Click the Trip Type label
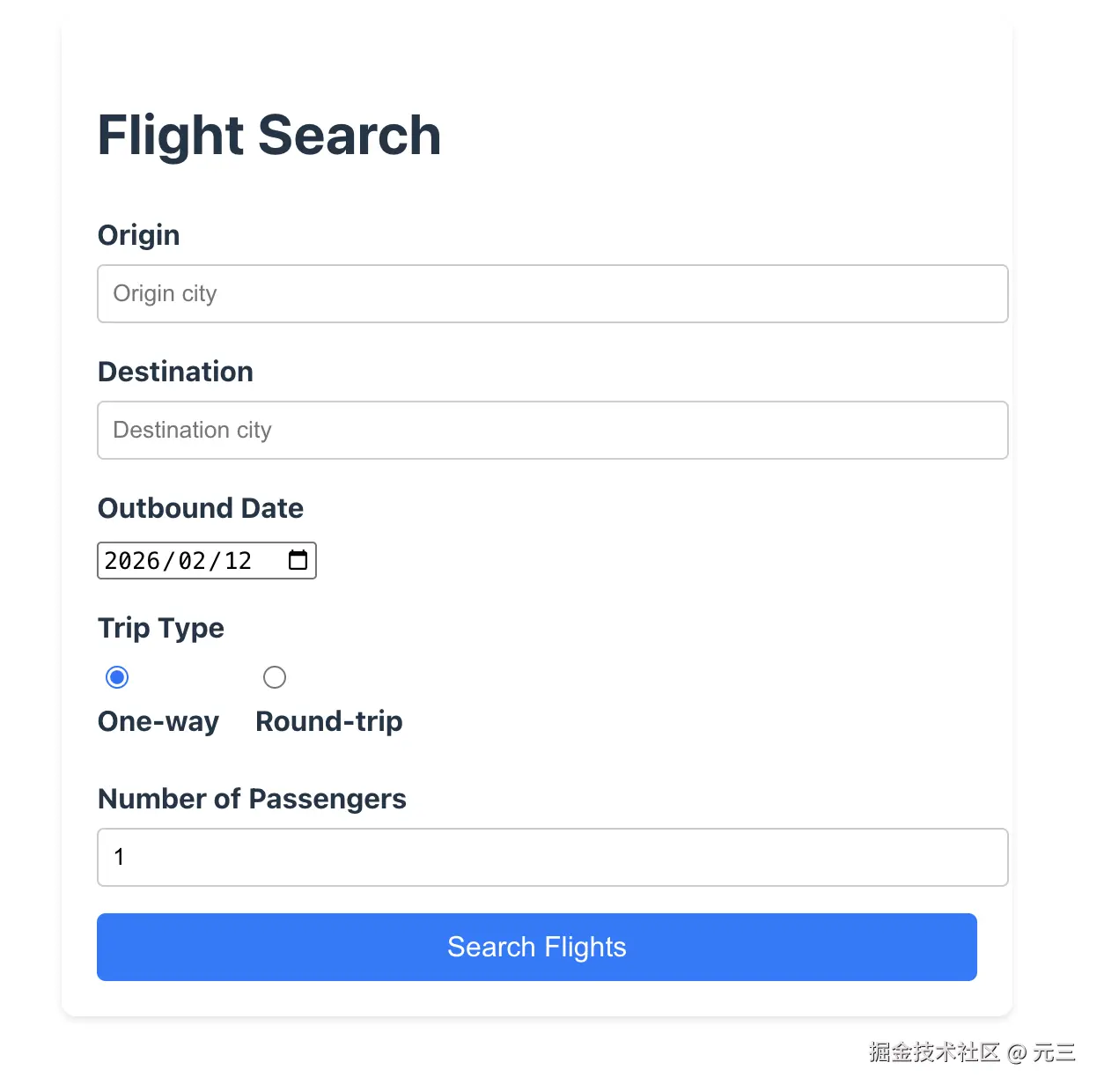The width and height of the screenshot is (1104, 1092). [x=160, y=628]
